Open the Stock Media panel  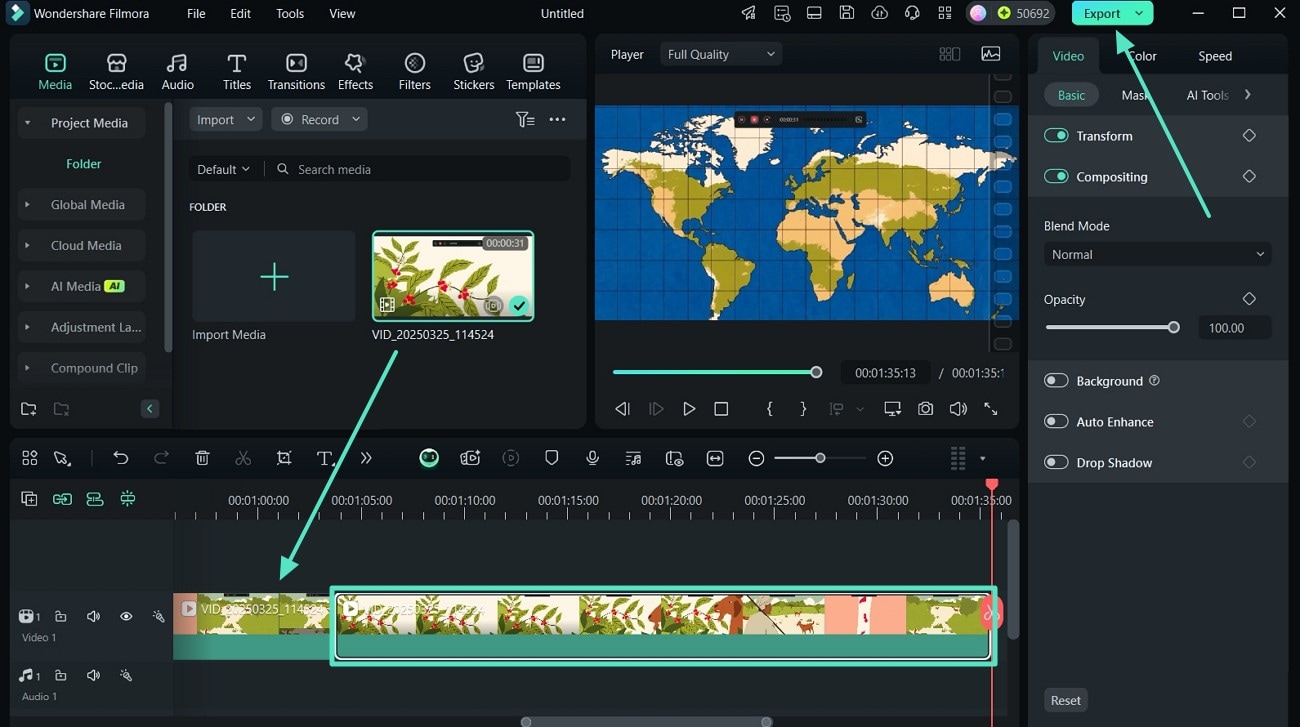coord(116,72)
